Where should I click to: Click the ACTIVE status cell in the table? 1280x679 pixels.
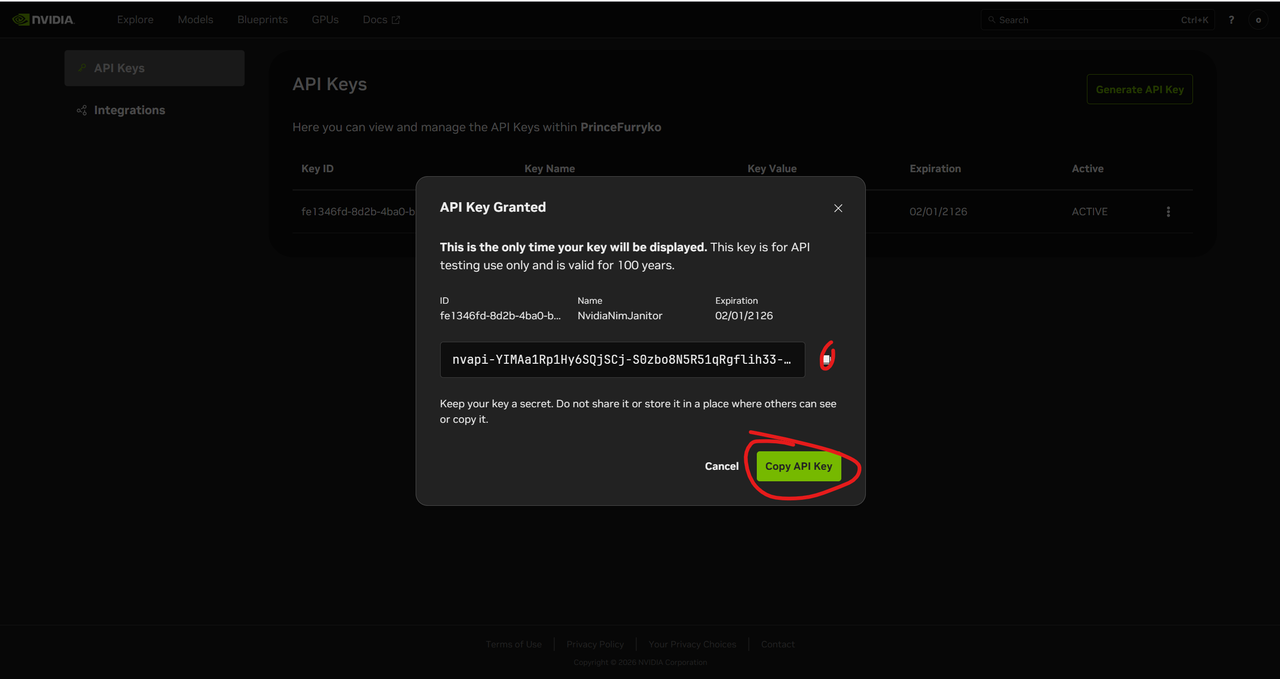[1090, 212]
